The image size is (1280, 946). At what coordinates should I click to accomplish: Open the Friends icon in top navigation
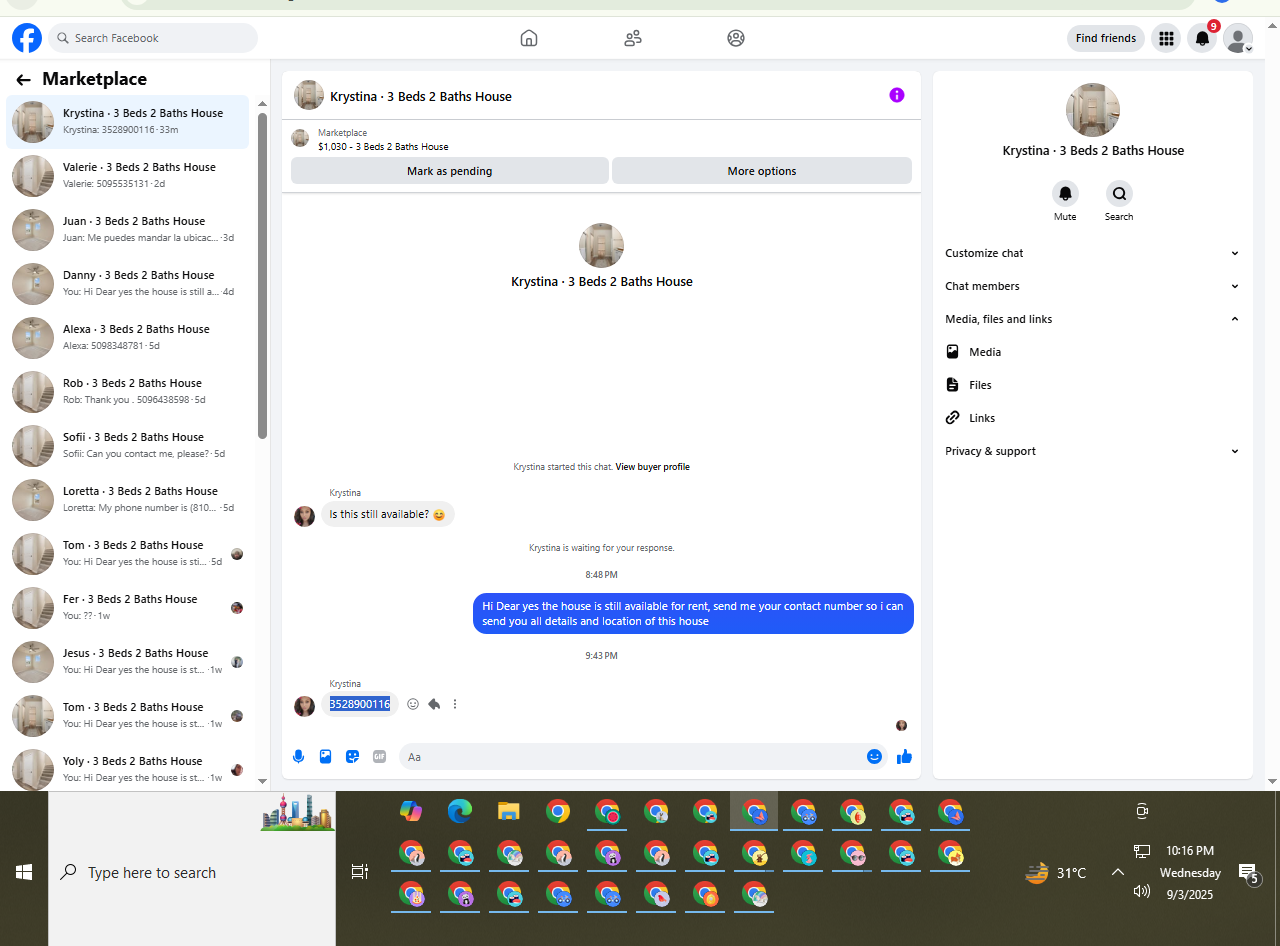click(x=633, y=38)
